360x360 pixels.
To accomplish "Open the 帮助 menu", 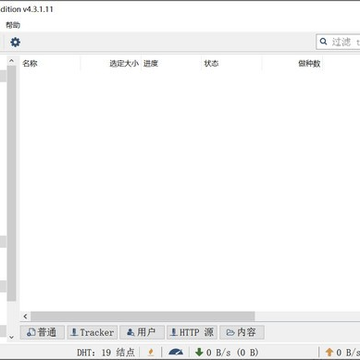I will click(13, 25).
